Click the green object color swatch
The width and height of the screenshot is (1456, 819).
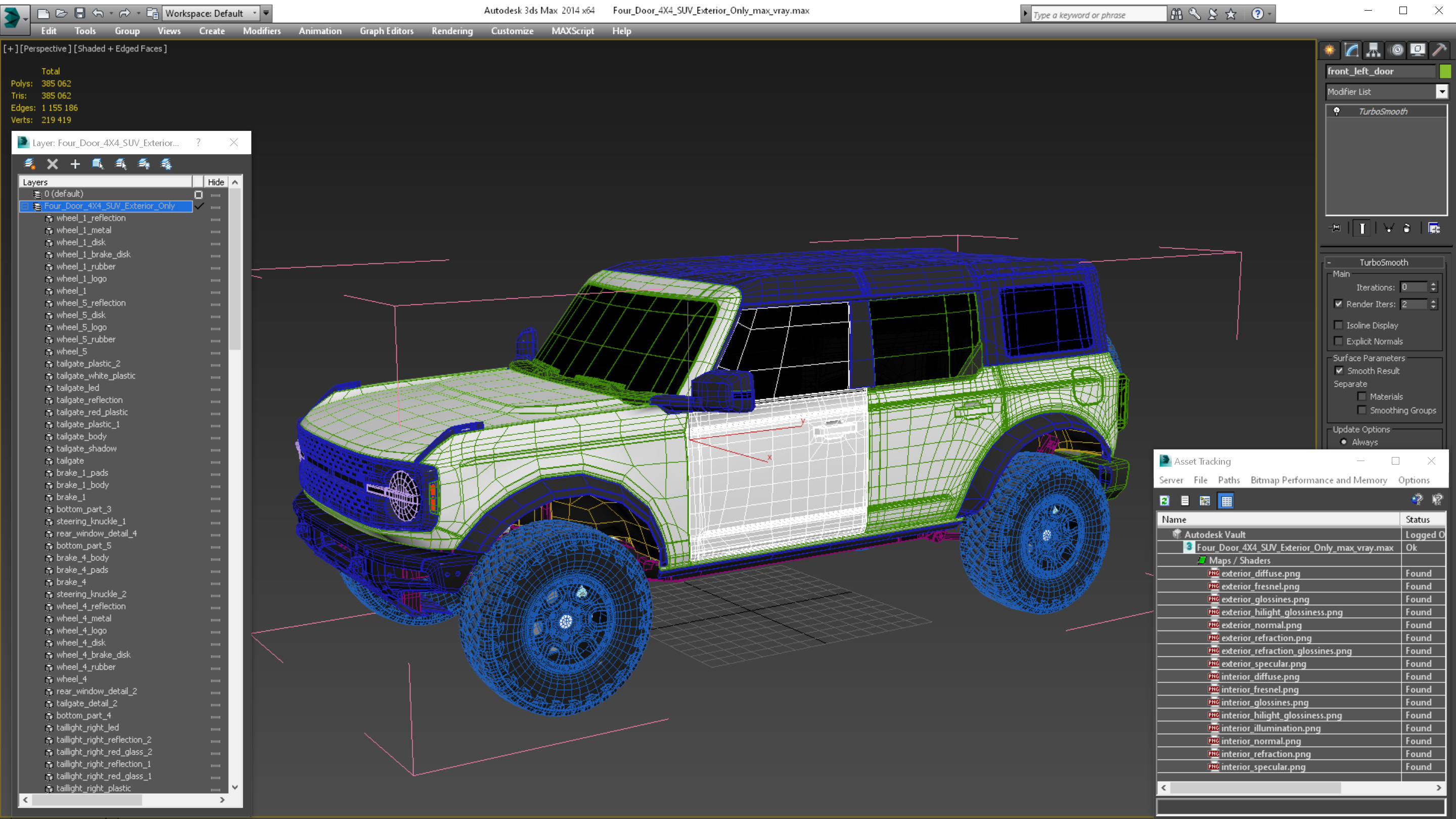(x=1445, y=71)
